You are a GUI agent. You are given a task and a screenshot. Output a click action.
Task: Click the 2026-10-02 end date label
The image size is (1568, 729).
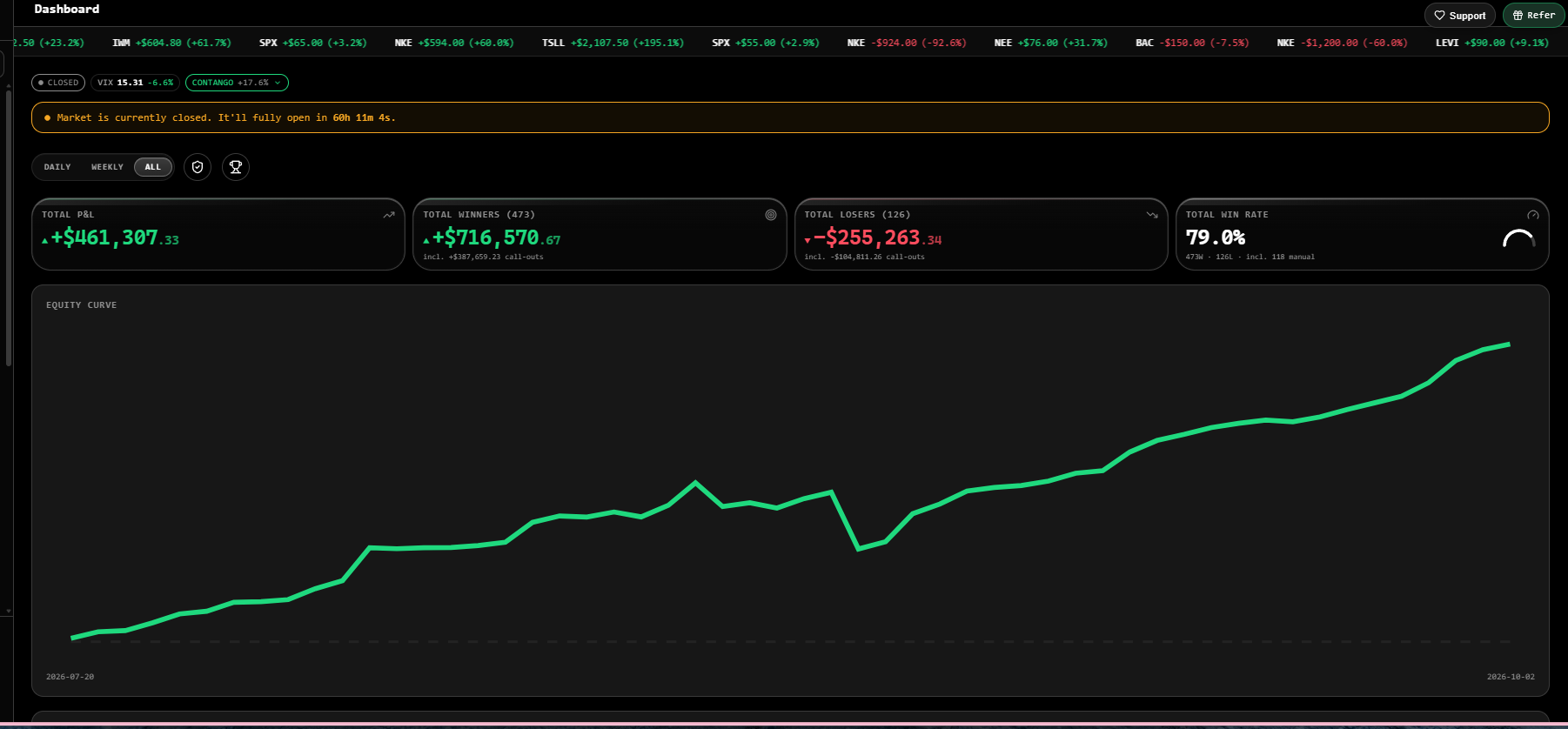tap(1511, 677)
